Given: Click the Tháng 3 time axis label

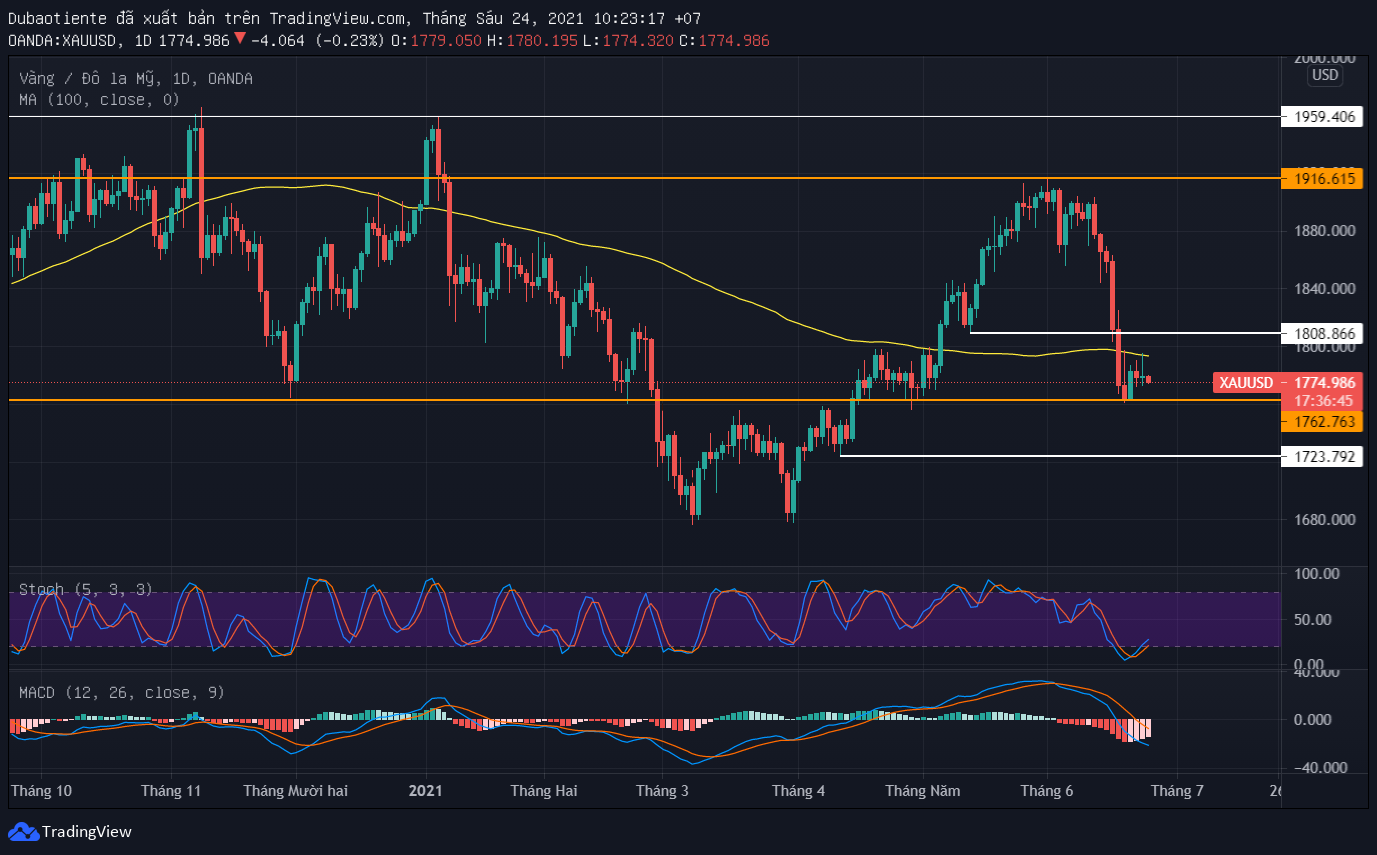Looking at the screenshot, I should (662, 791).
